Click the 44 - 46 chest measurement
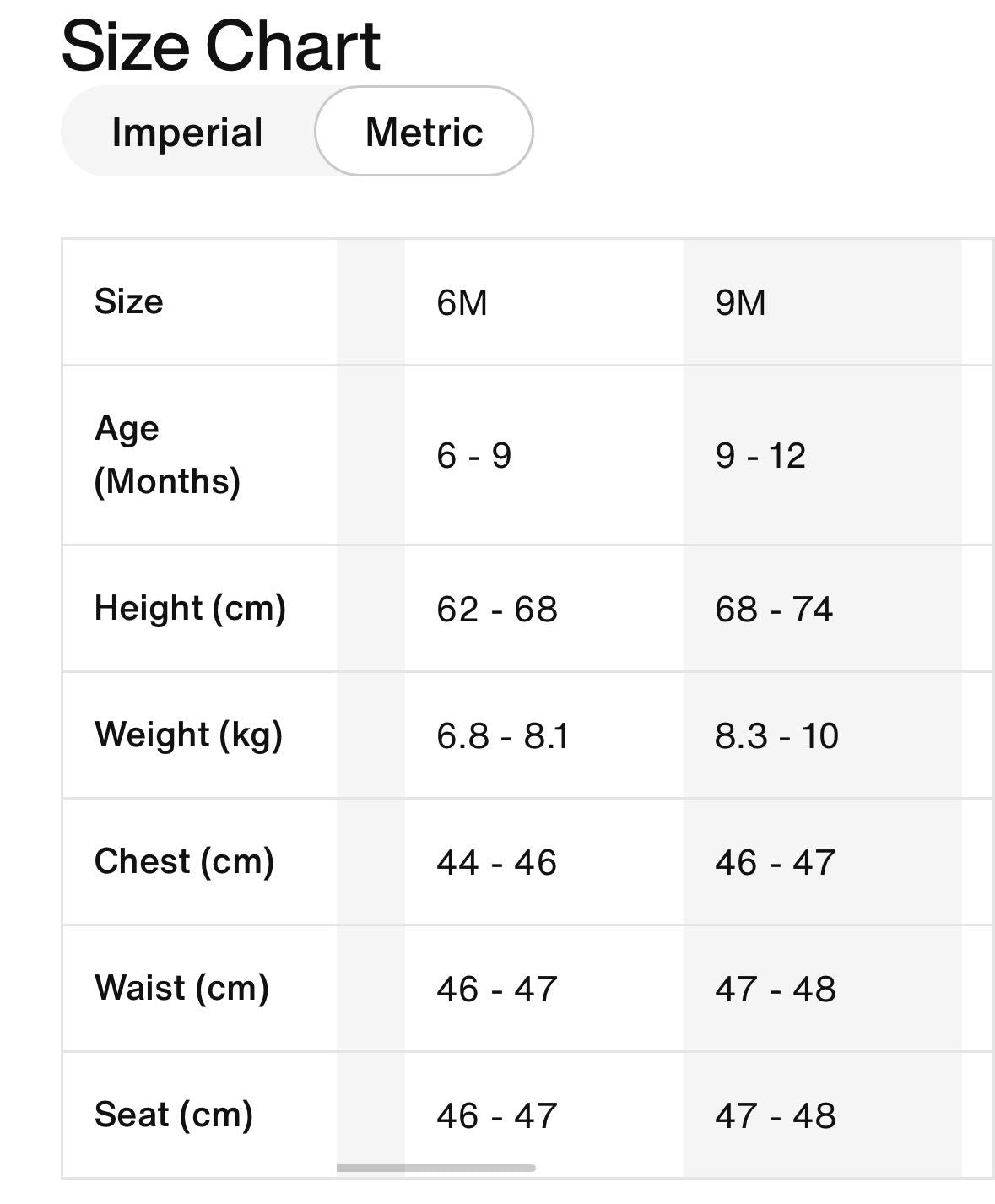The height and width of the screenshot is (1204, 995). [498, 860]
